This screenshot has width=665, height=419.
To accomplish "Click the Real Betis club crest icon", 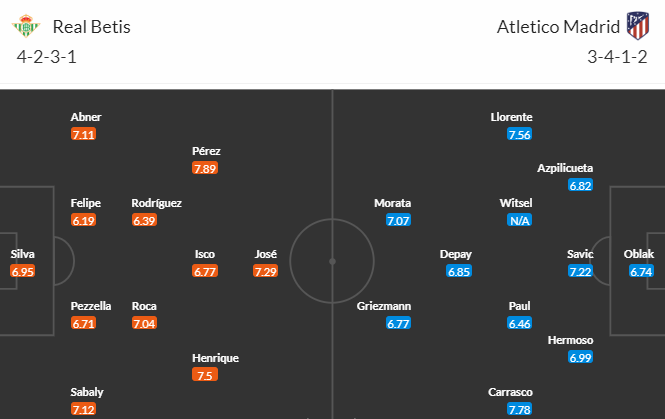I will 26,26.
